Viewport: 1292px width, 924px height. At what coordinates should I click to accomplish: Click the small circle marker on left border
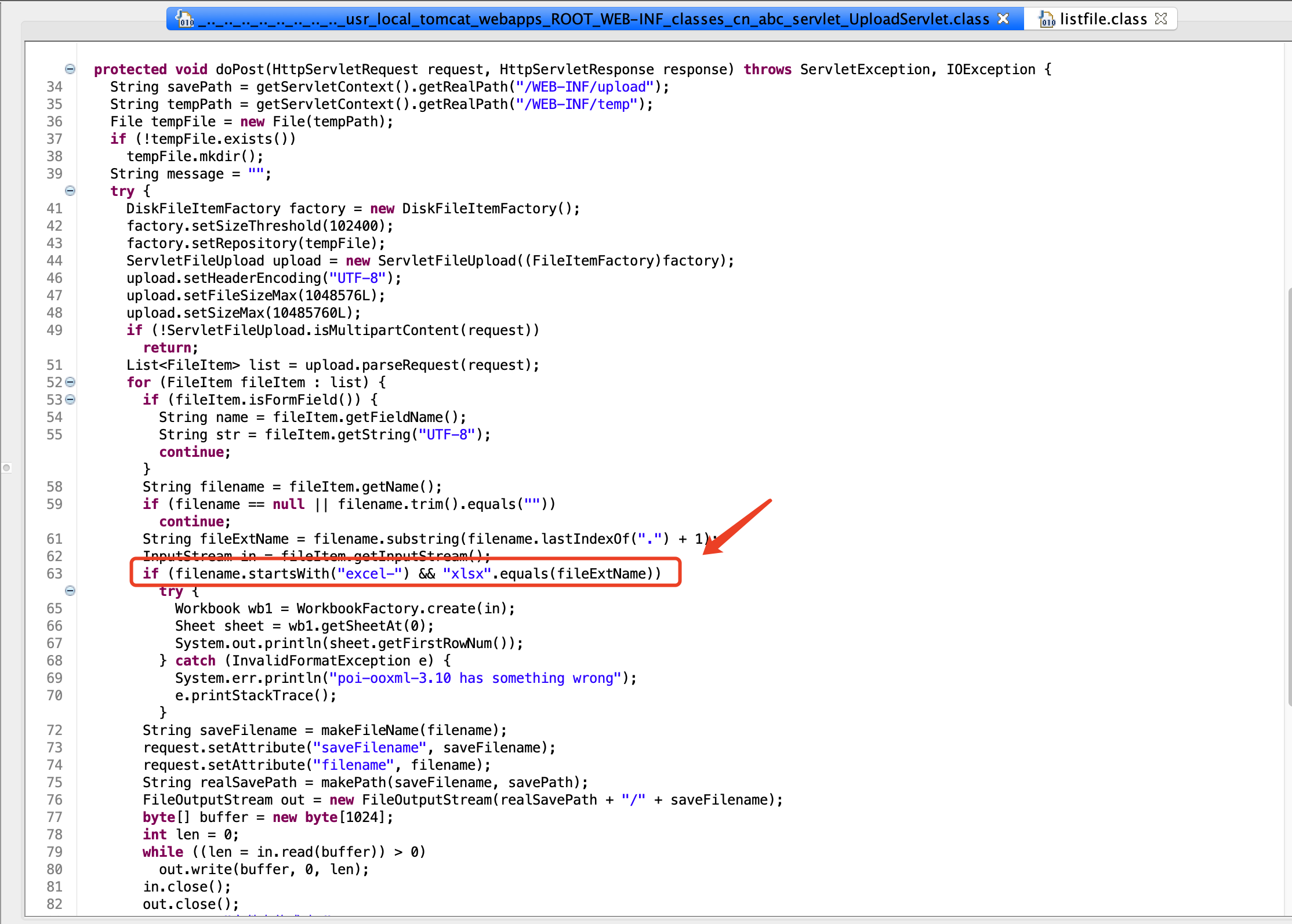pyautogui.click(x=7, y=467)
